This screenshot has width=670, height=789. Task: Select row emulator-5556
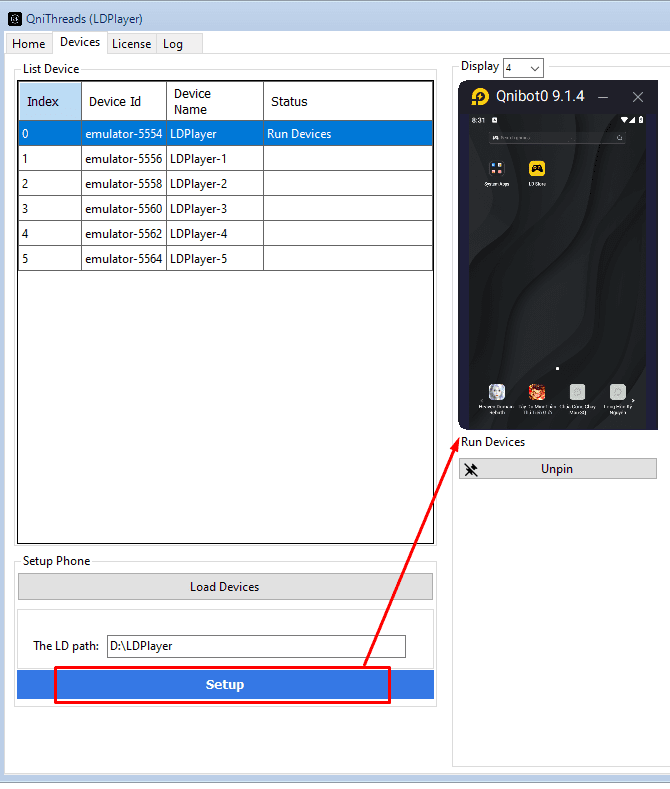click(x=225, y=159)
